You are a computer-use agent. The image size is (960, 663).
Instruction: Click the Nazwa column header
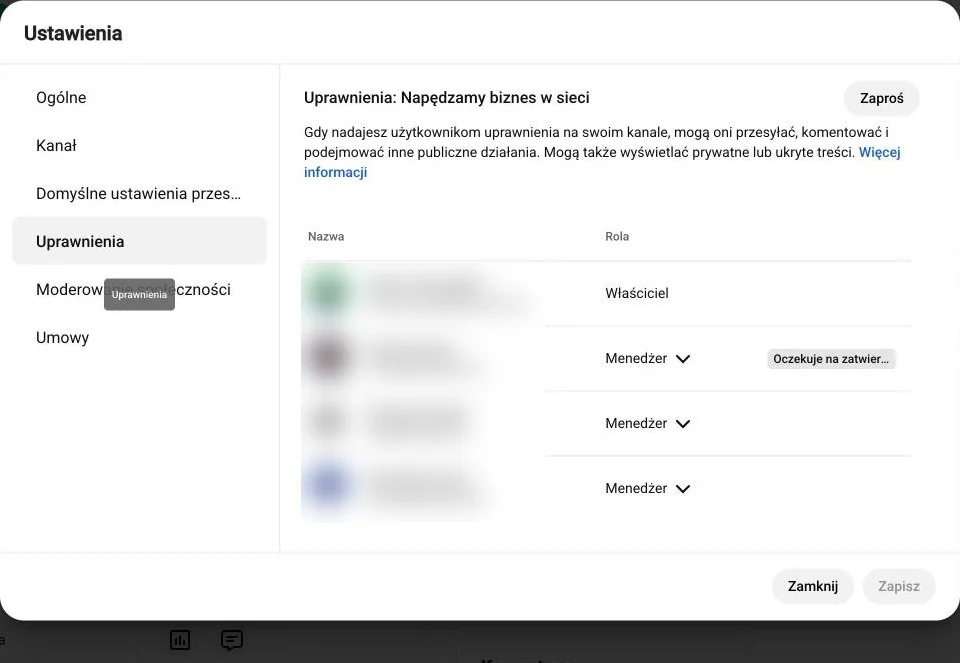(x=326, y=236)
